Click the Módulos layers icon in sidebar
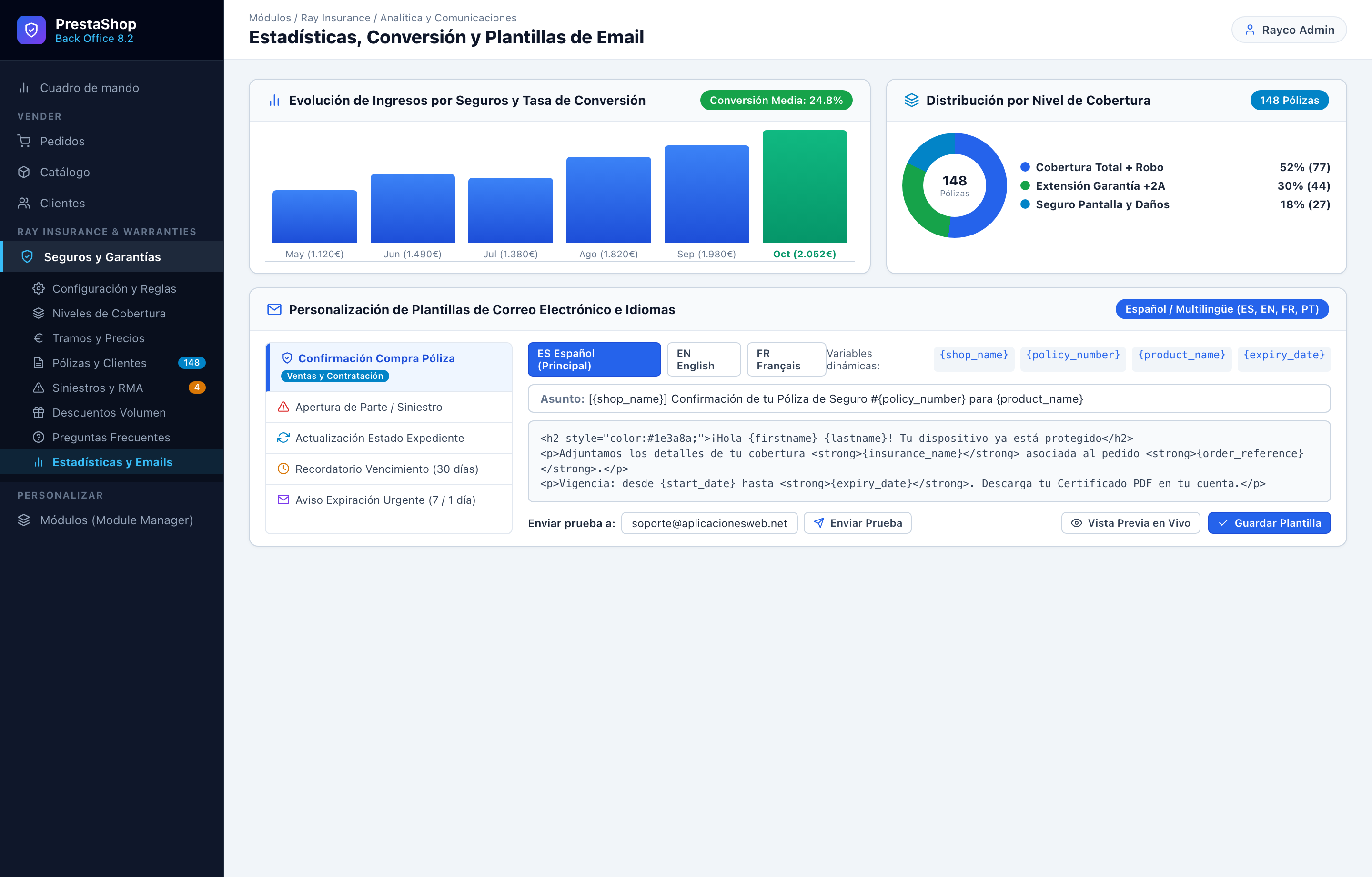 pyautogui.click(x=24, y=520)
